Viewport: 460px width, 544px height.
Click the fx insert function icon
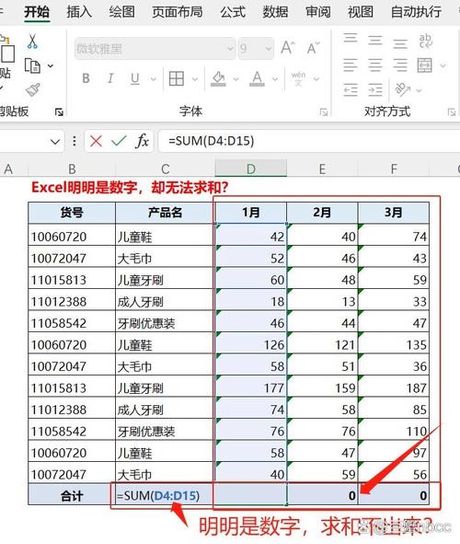(142, 141)
